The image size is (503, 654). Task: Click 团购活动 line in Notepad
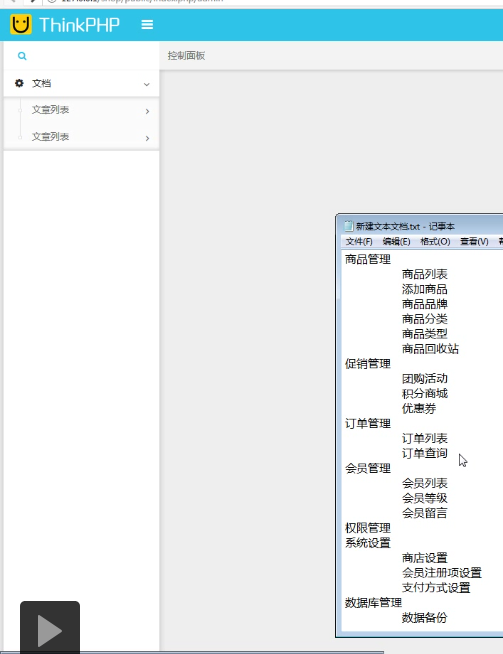pyautogui.click(x=425, y=379)
